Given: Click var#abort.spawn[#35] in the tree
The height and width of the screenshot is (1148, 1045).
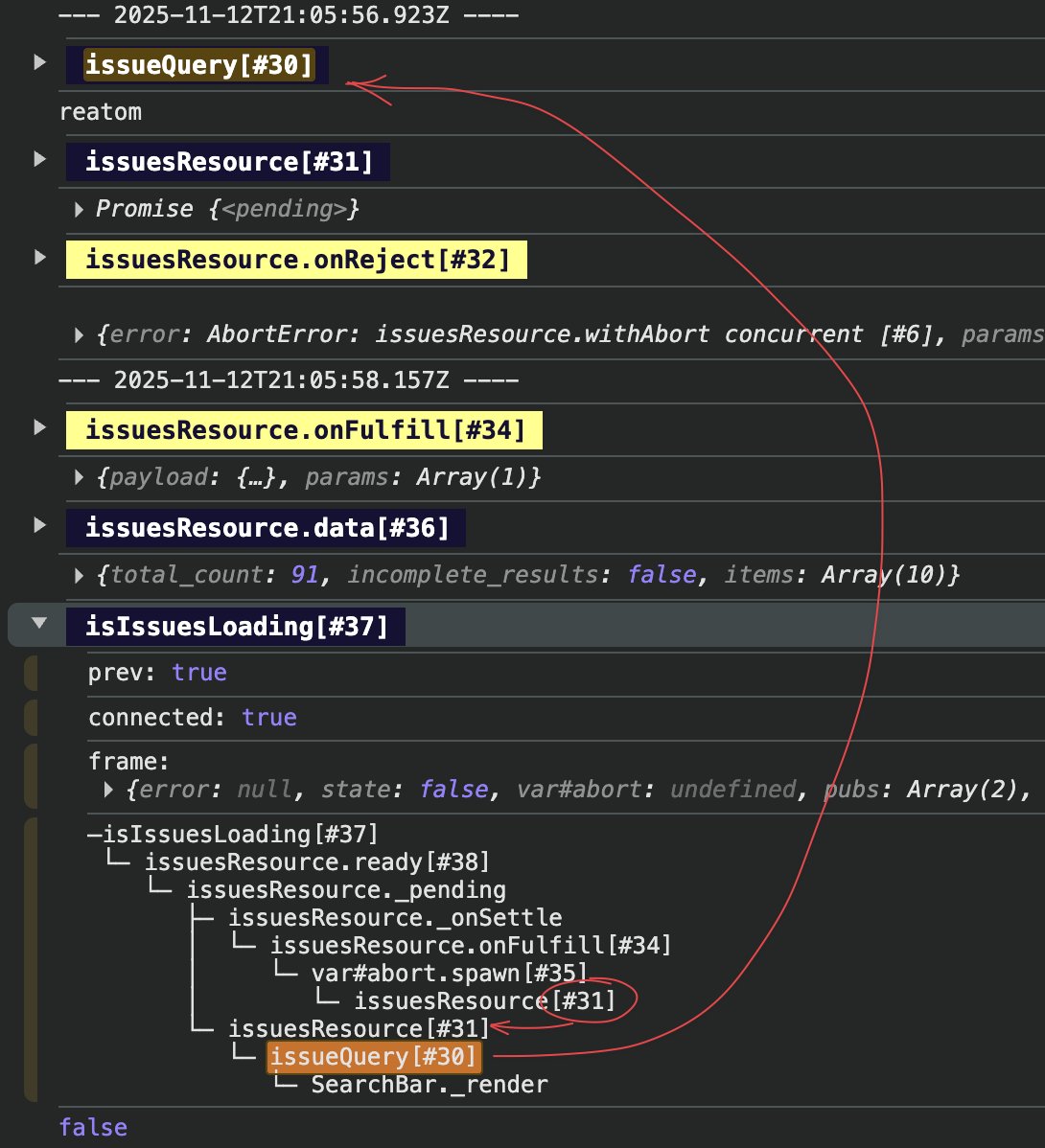Looking at the screenshot, I should coord(449,973).
